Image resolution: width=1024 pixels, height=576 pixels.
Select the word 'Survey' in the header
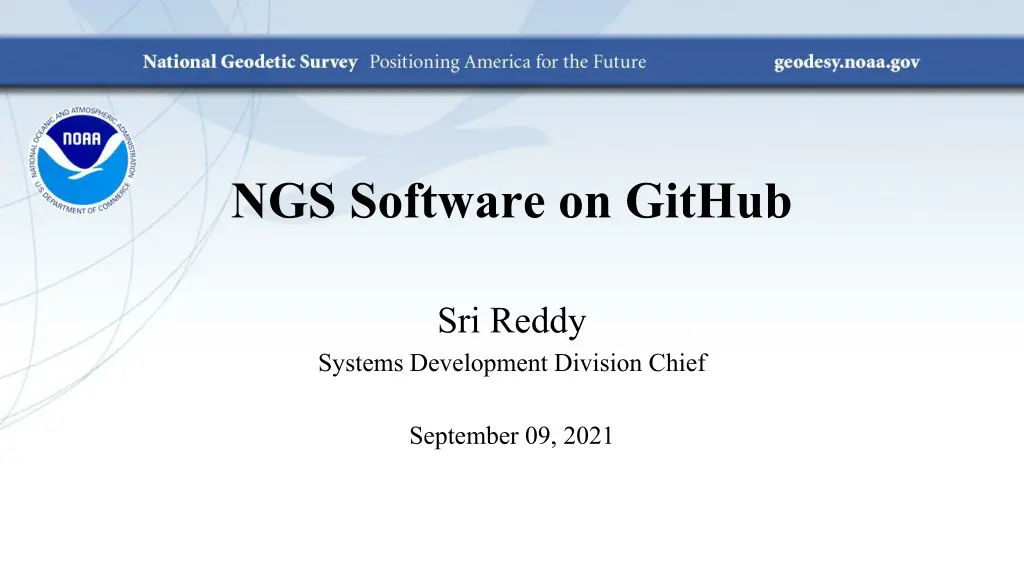coord(326,62)
